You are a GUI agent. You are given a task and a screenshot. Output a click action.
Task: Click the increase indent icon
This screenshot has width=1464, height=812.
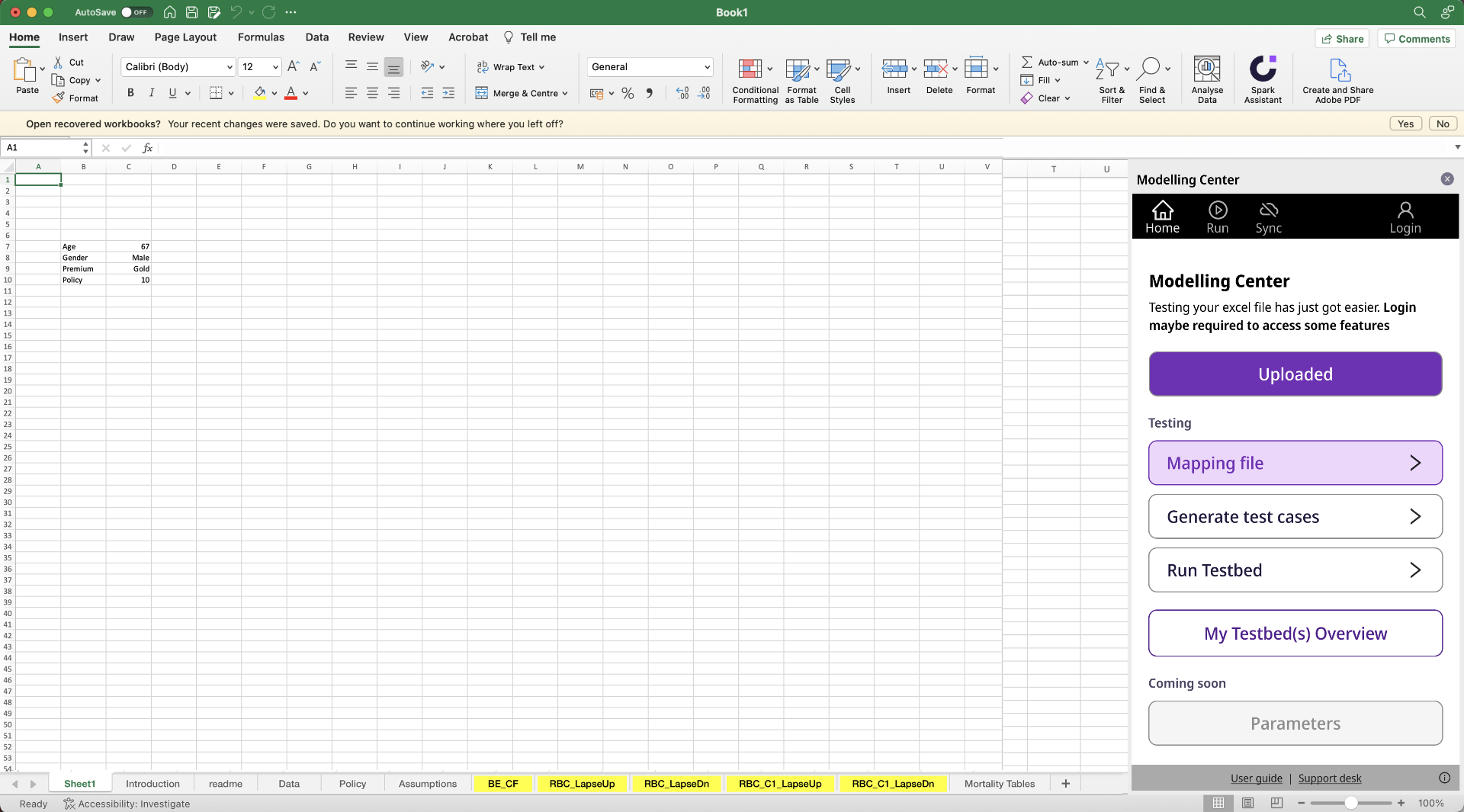click(448, 93)
